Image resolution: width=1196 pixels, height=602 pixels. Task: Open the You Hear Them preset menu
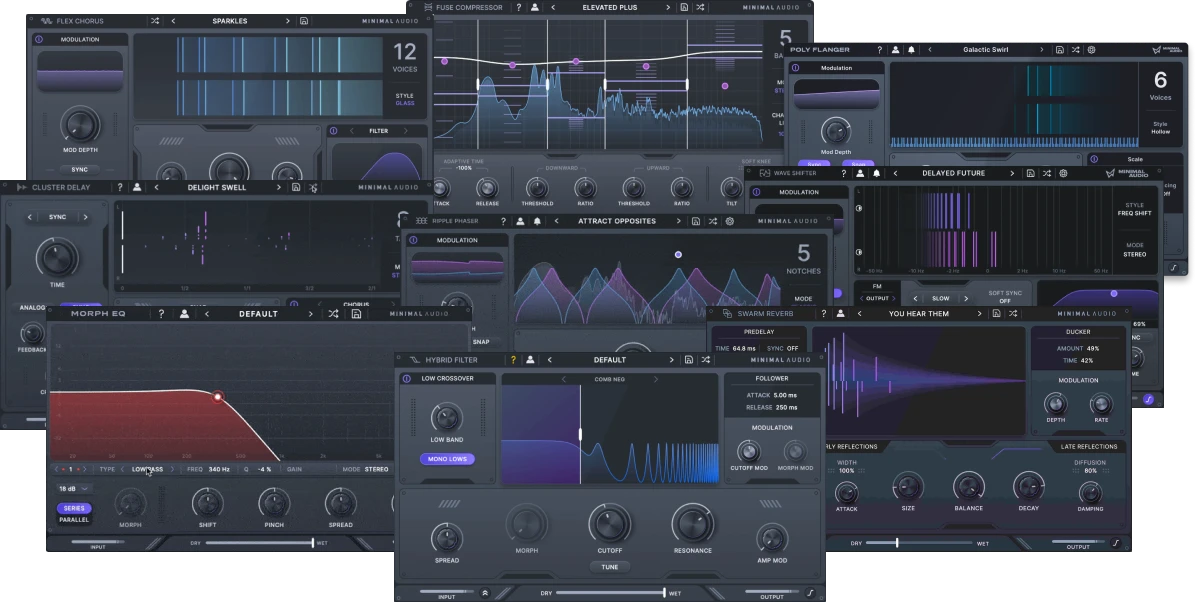click(918, 314)
